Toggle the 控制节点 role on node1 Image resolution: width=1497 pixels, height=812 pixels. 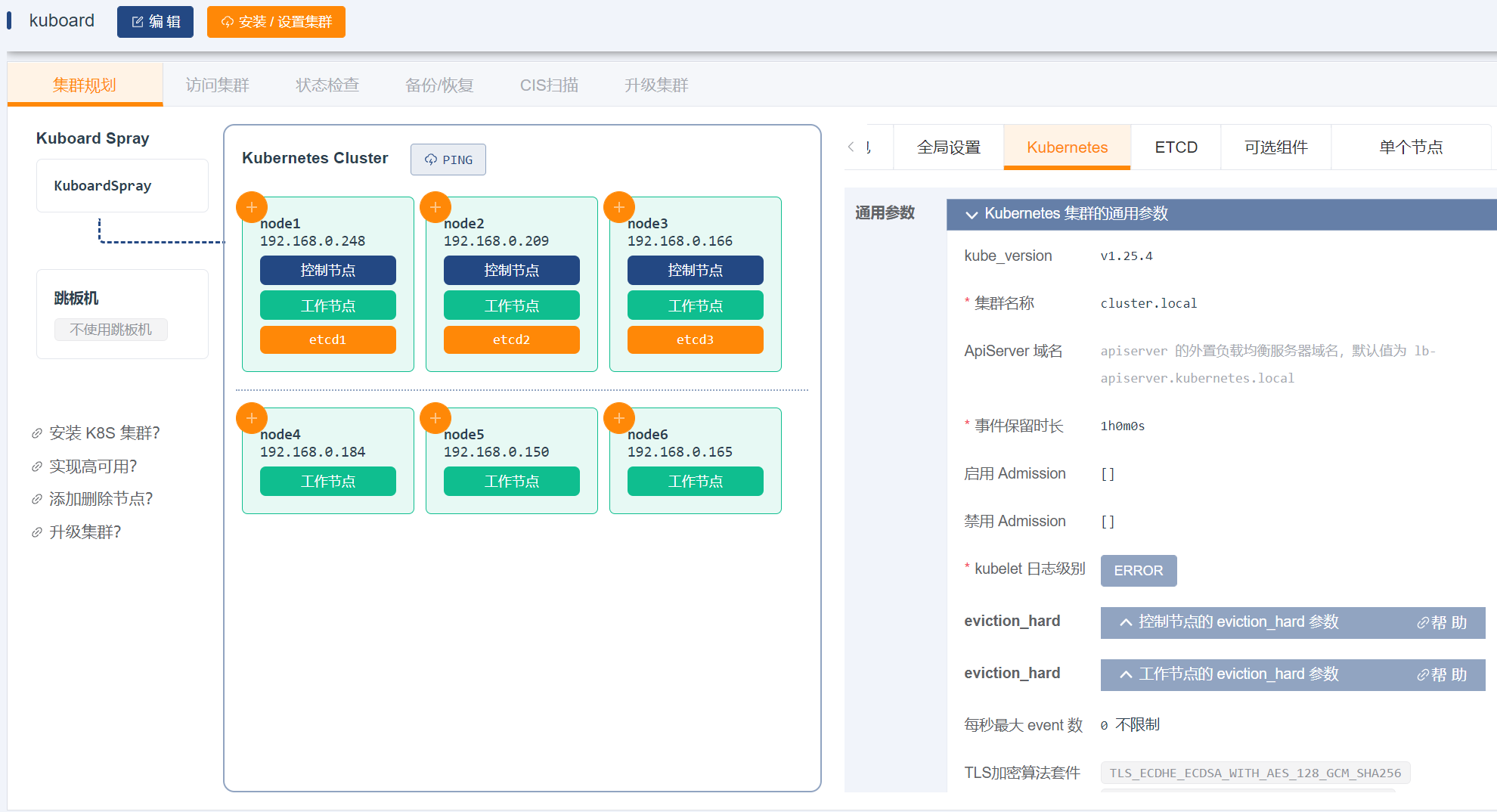(x=327, y=271)
